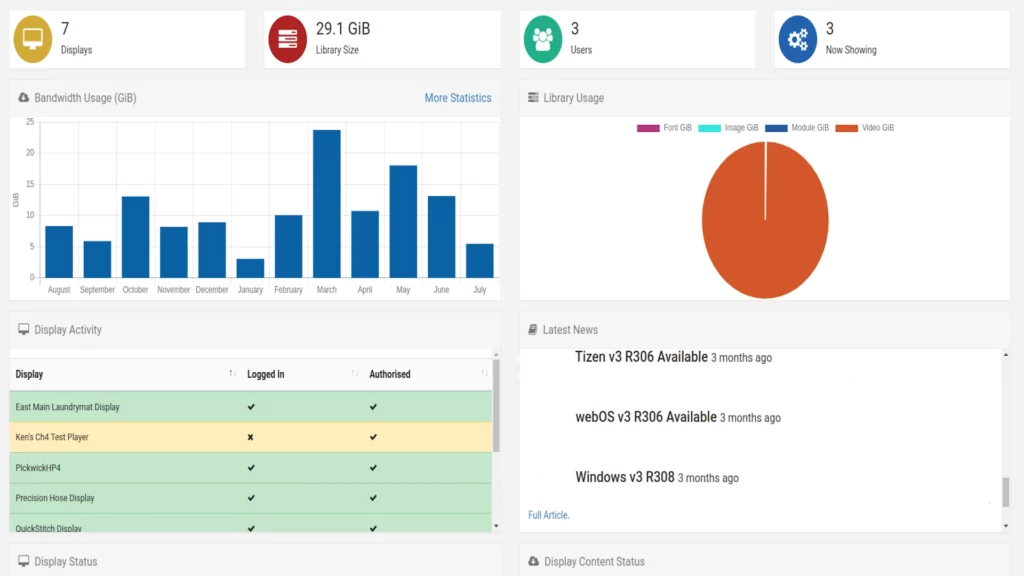Viewport: 1024px width, 576px height.
Task: Open the More Statistics link
Action: [458, 98]
